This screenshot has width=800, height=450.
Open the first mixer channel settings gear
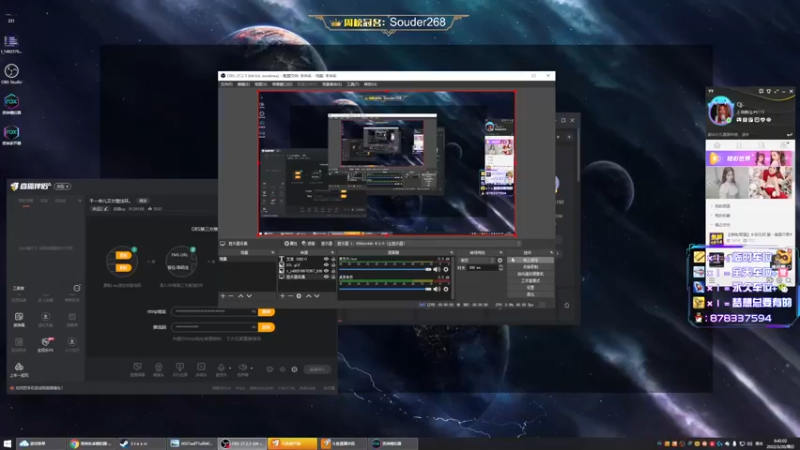coord(446,269)
